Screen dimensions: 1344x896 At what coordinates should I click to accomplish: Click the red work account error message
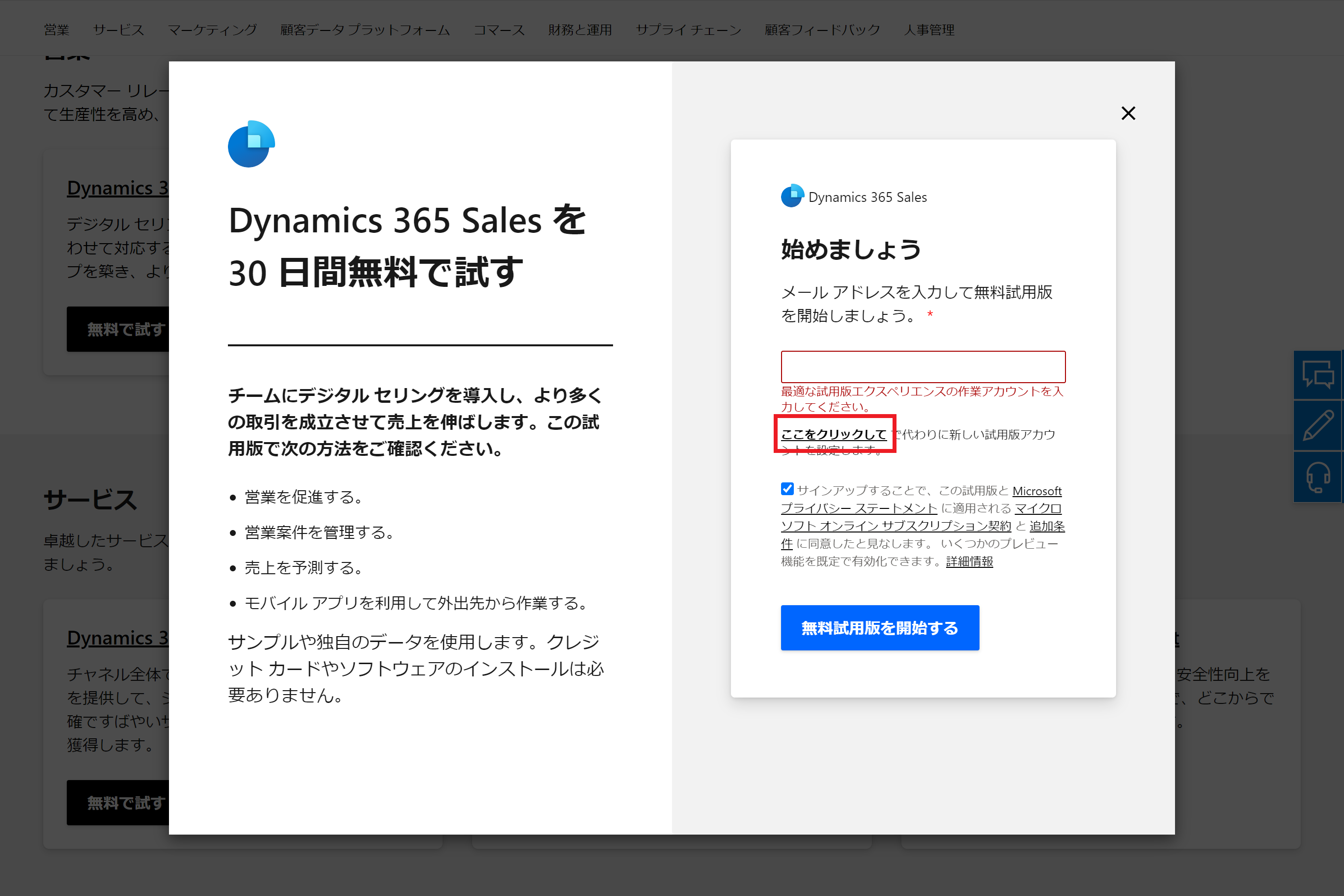click(922, 399)
